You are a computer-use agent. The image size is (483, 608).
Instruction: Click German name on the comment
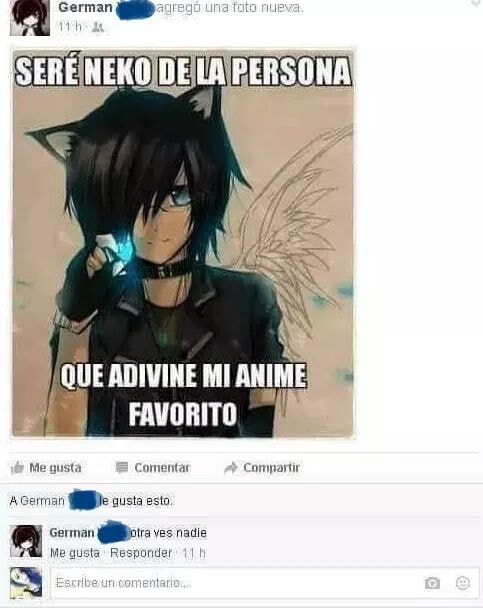pyautogui.click(x=72, y=533)
